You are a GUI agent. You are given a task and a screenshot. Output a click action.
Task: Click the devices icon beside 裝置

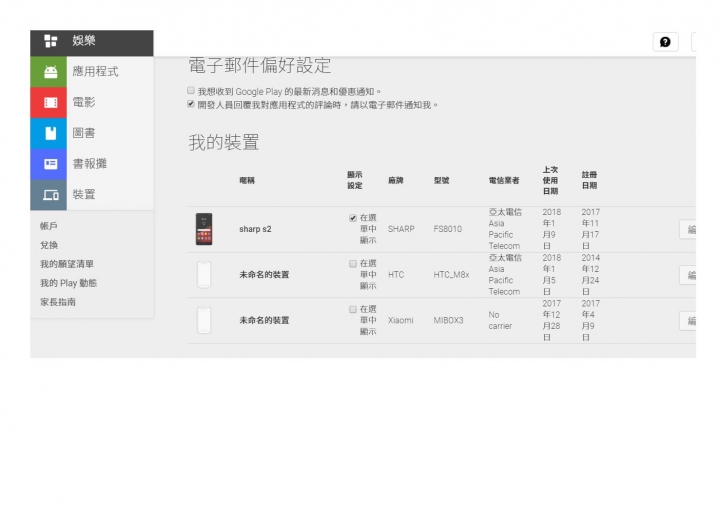pyautogui.click(x=49, y=195)
